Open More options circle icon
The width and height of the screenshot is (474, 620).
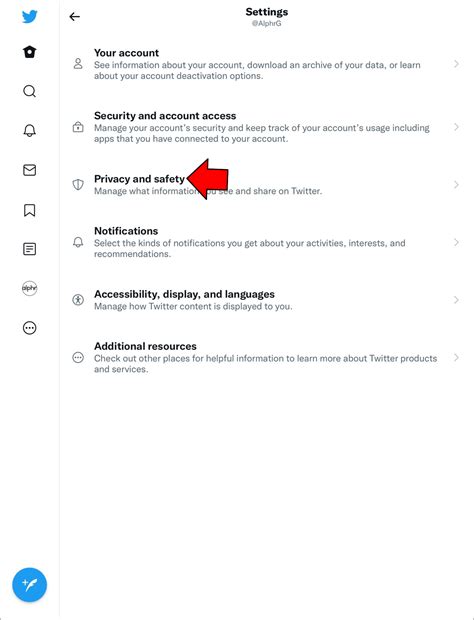coord(30,328)
